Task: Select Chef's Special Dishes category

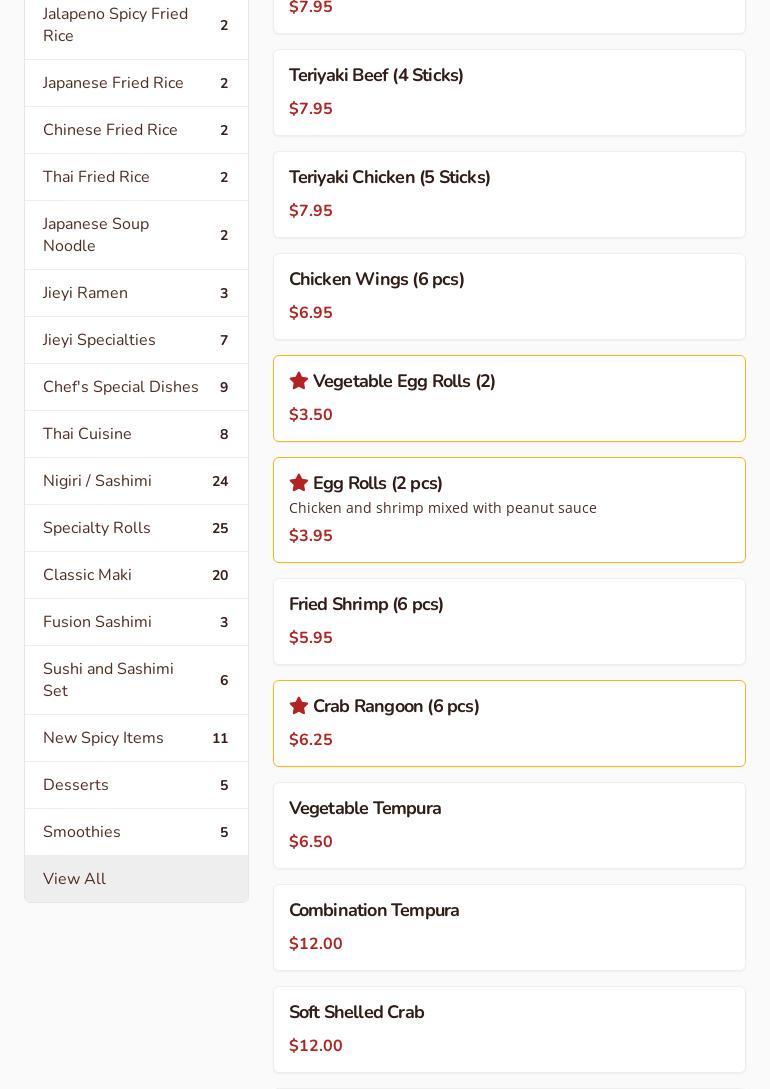Action: click(x=136, y=387)
